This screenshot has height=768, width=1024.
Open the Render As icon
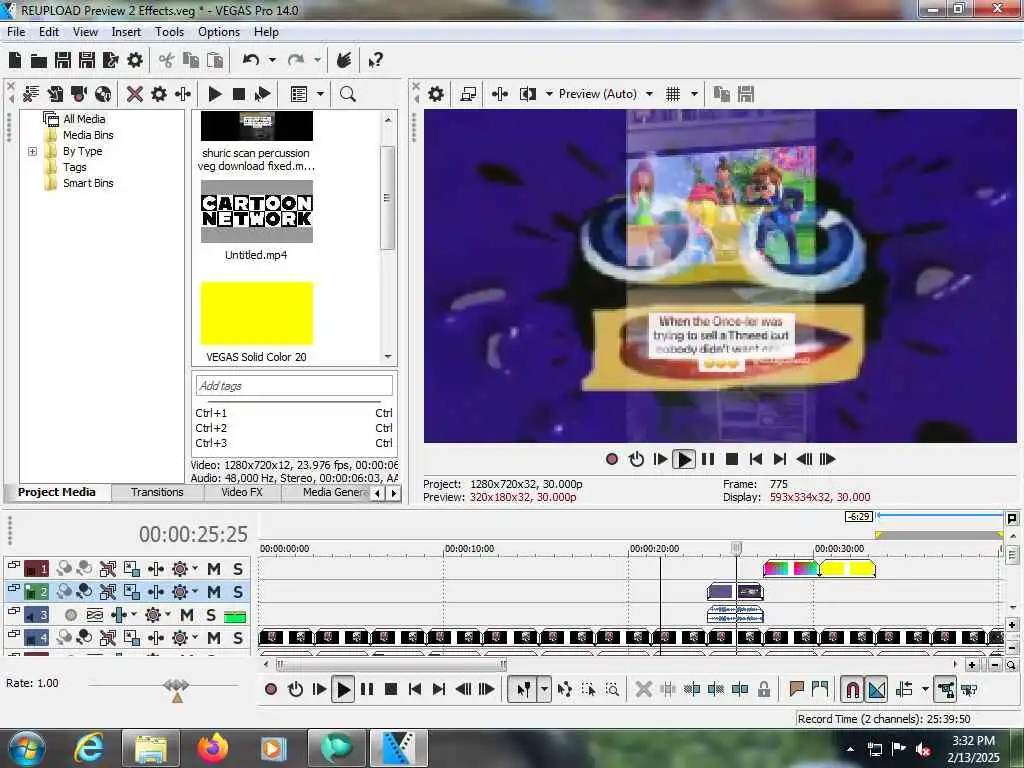pos(110,61)
